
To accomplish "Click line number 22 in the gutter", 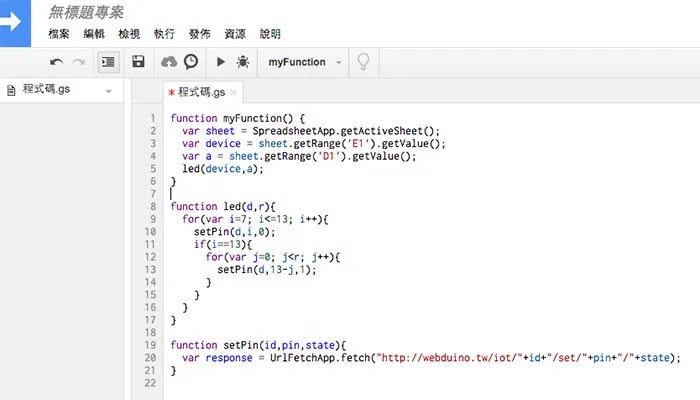I will click(x=150, y=383).
